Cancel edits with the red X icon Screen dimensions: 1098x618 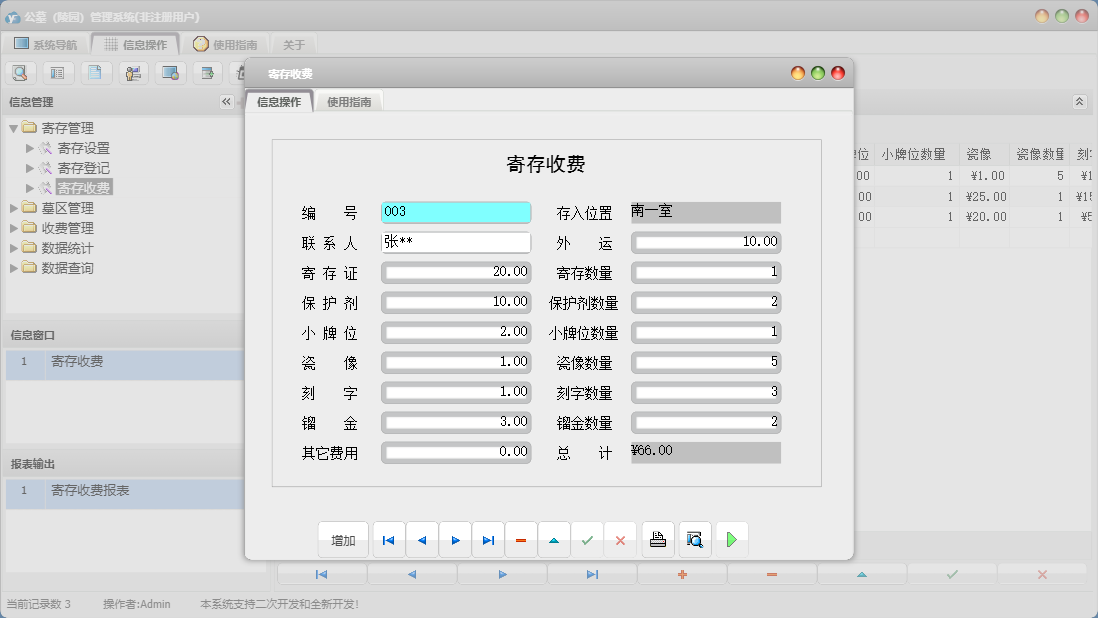(620, 539)
